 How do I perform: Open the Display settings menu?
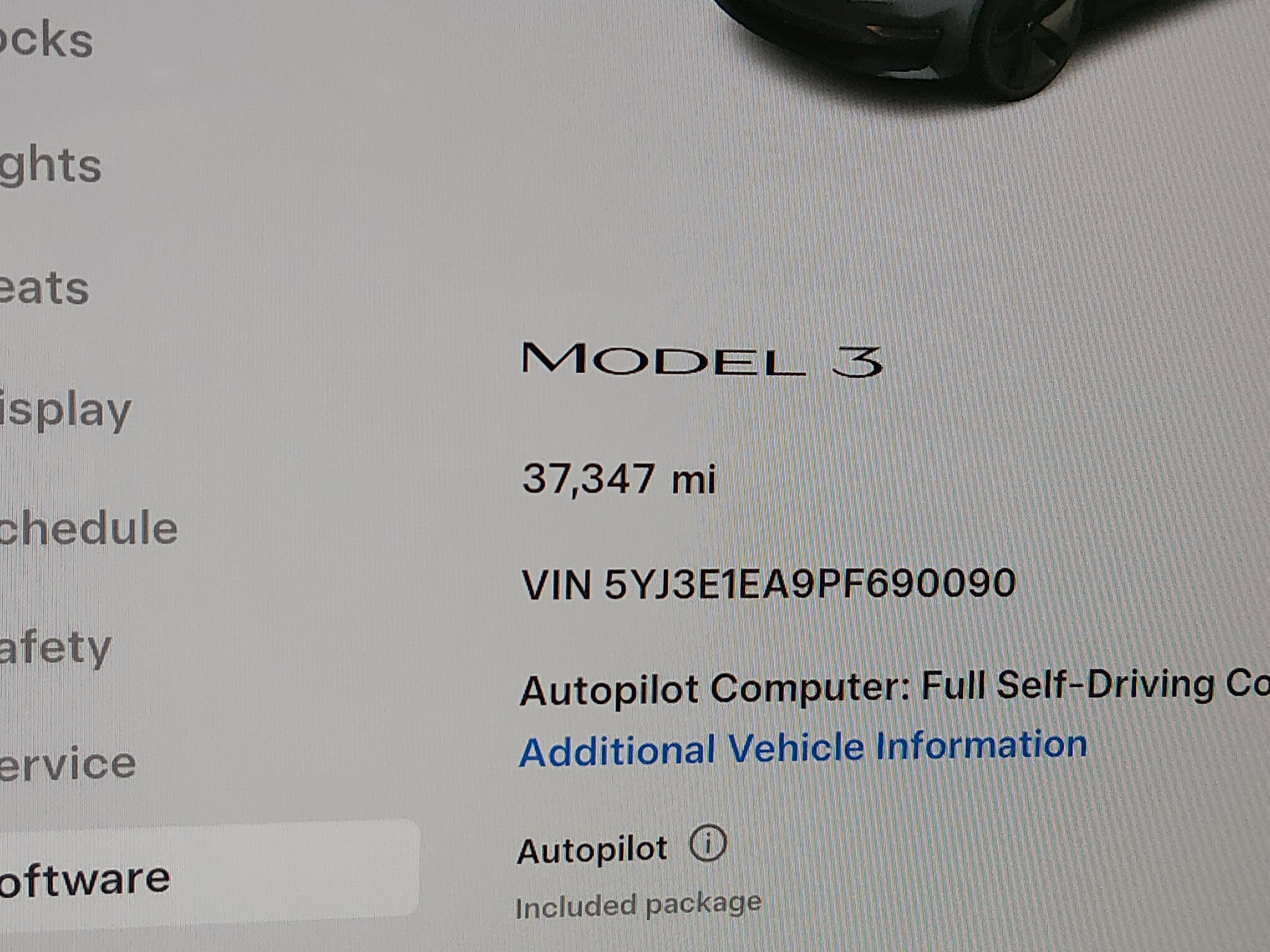[65, 411]
